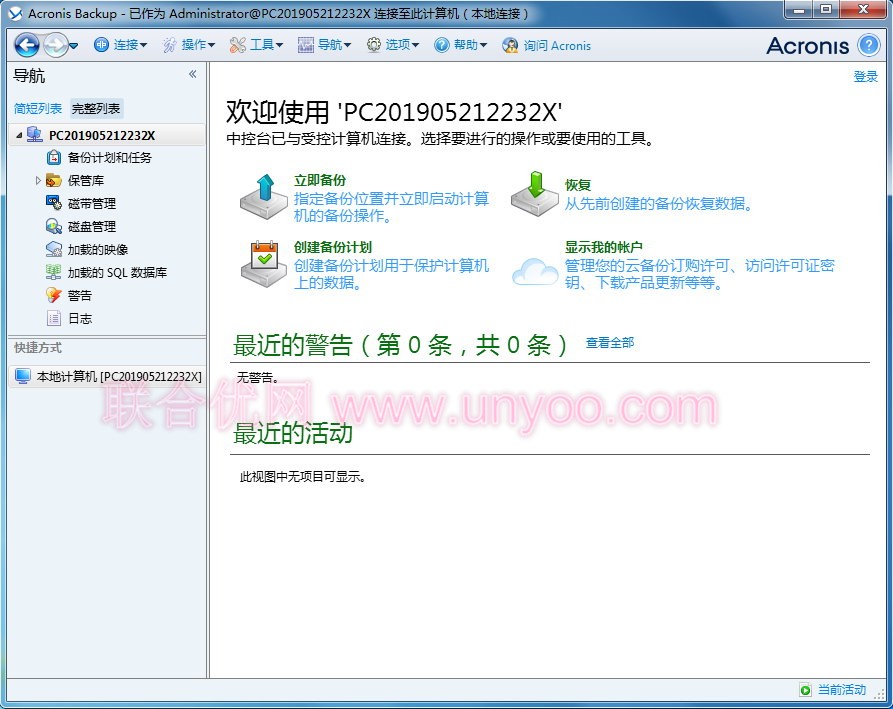Click the 恢复 heading link
893x709 pixels.
tap(577, 185)
